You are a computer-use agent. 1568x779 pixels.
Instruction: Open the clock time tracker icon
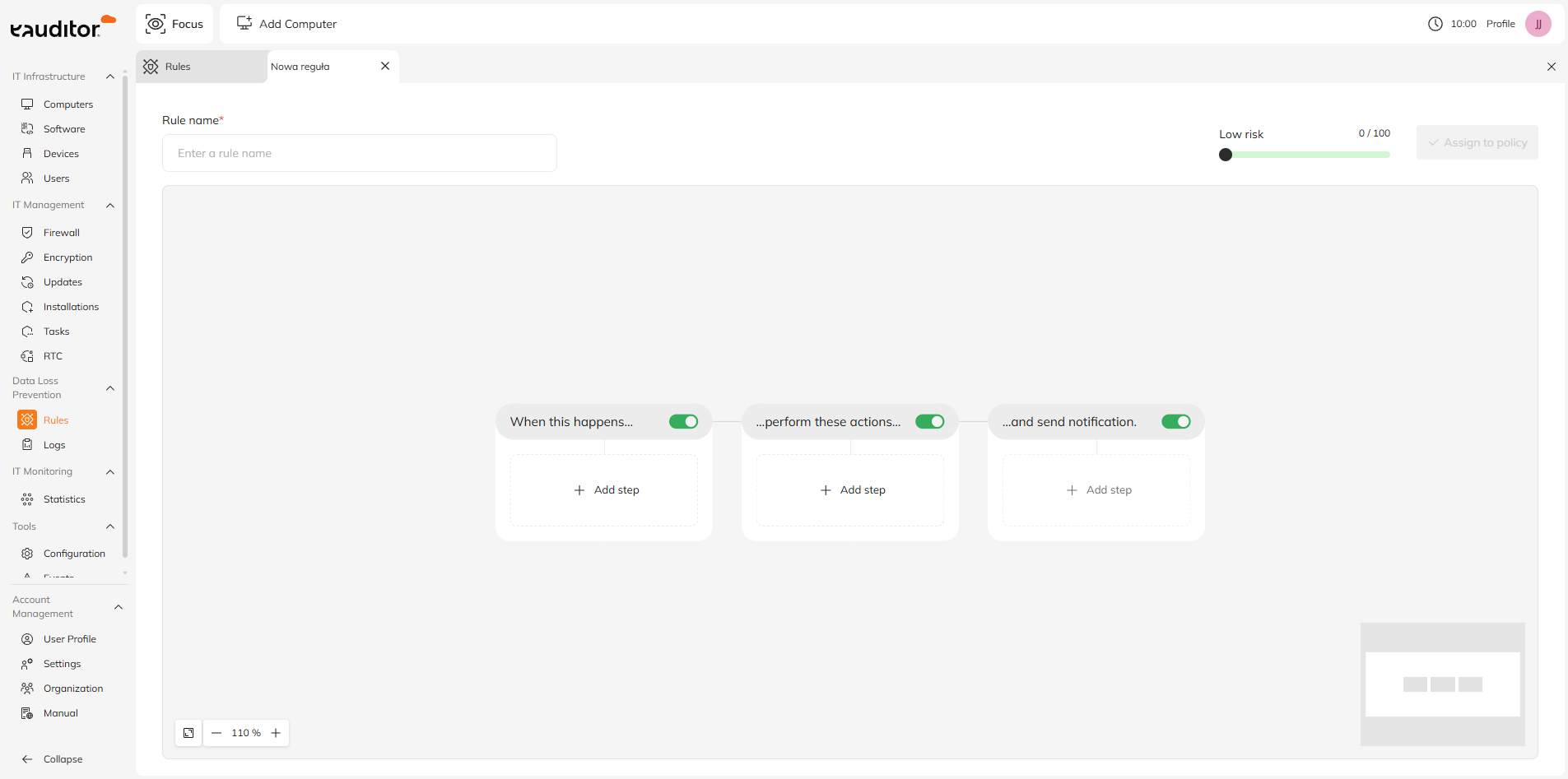[1435, 24]
